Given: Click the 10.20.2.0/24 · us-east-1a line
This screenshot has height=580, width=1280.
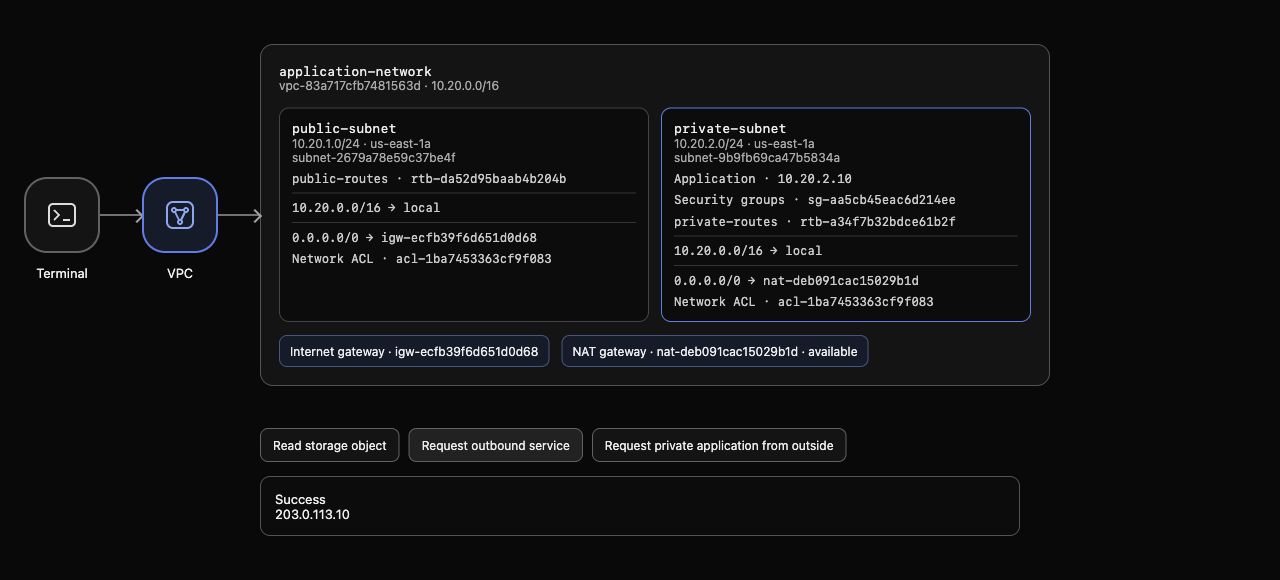Looking at the screenshot, I should click(744, 144).
